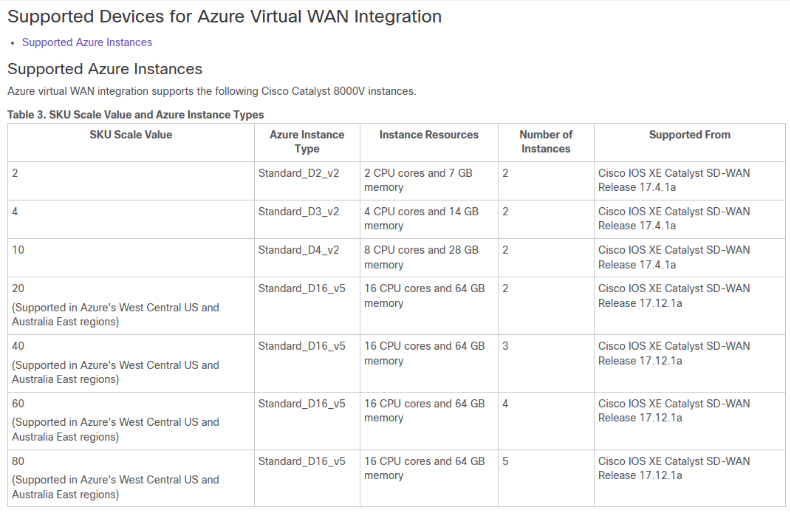Click the Azure Instance Type column header

[307, 142]
